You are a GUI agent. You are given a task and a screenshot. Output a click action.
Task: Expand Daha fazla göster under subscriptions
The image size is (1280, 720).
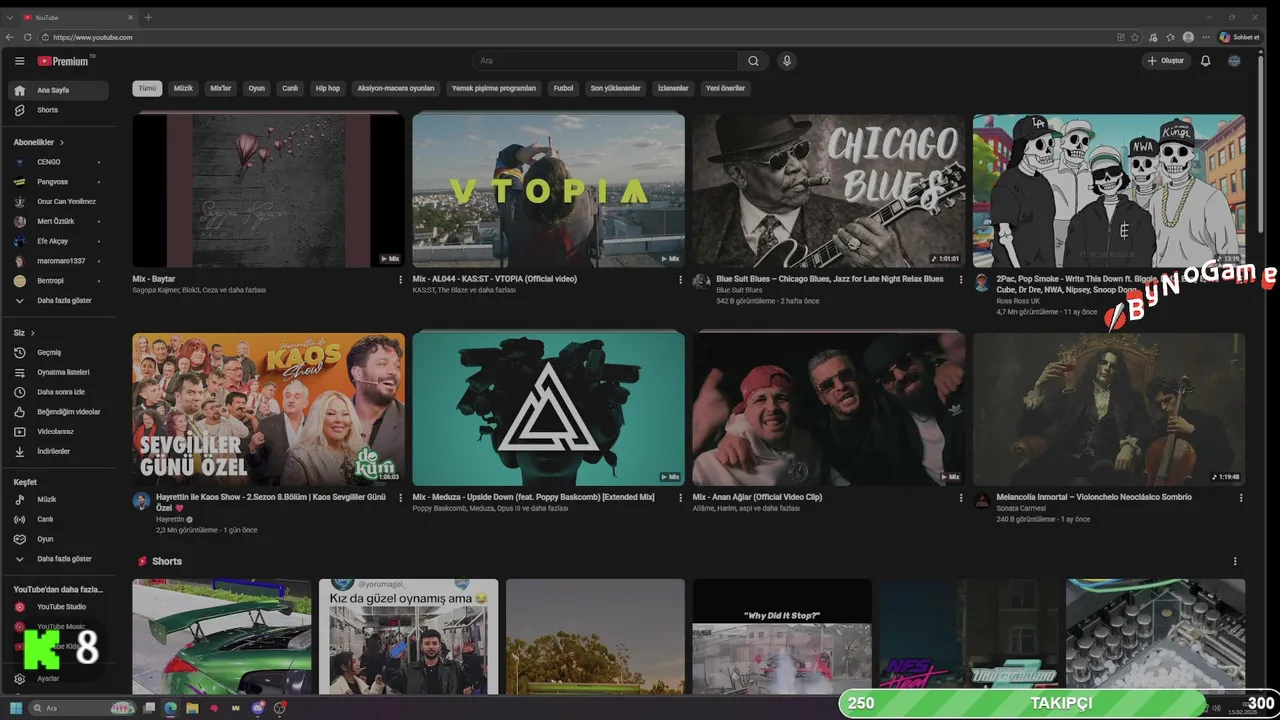pyautogui.click(x=58, y=301)
